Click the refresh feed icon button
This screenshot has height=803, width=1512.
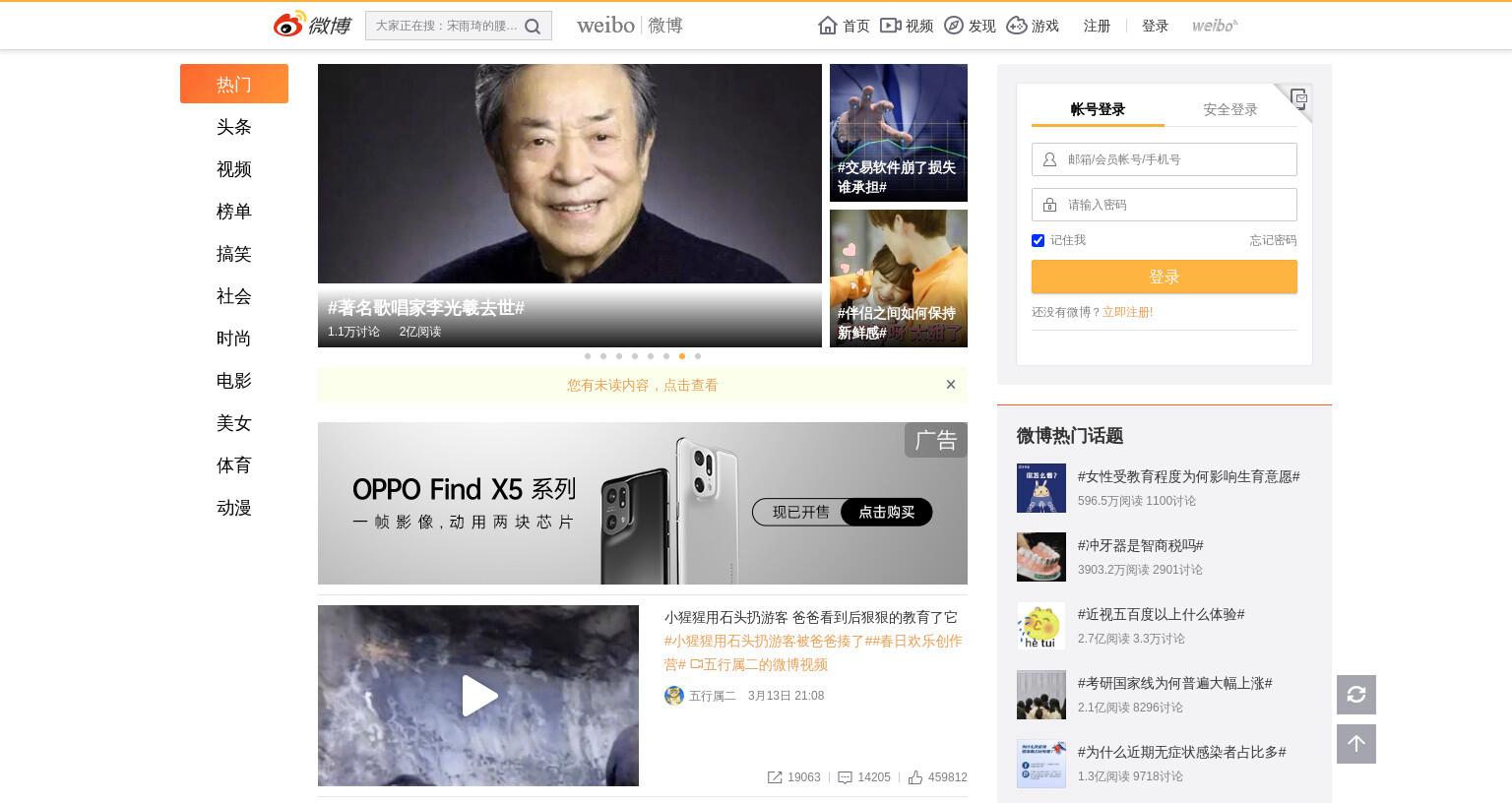(x=1356, y=695)
